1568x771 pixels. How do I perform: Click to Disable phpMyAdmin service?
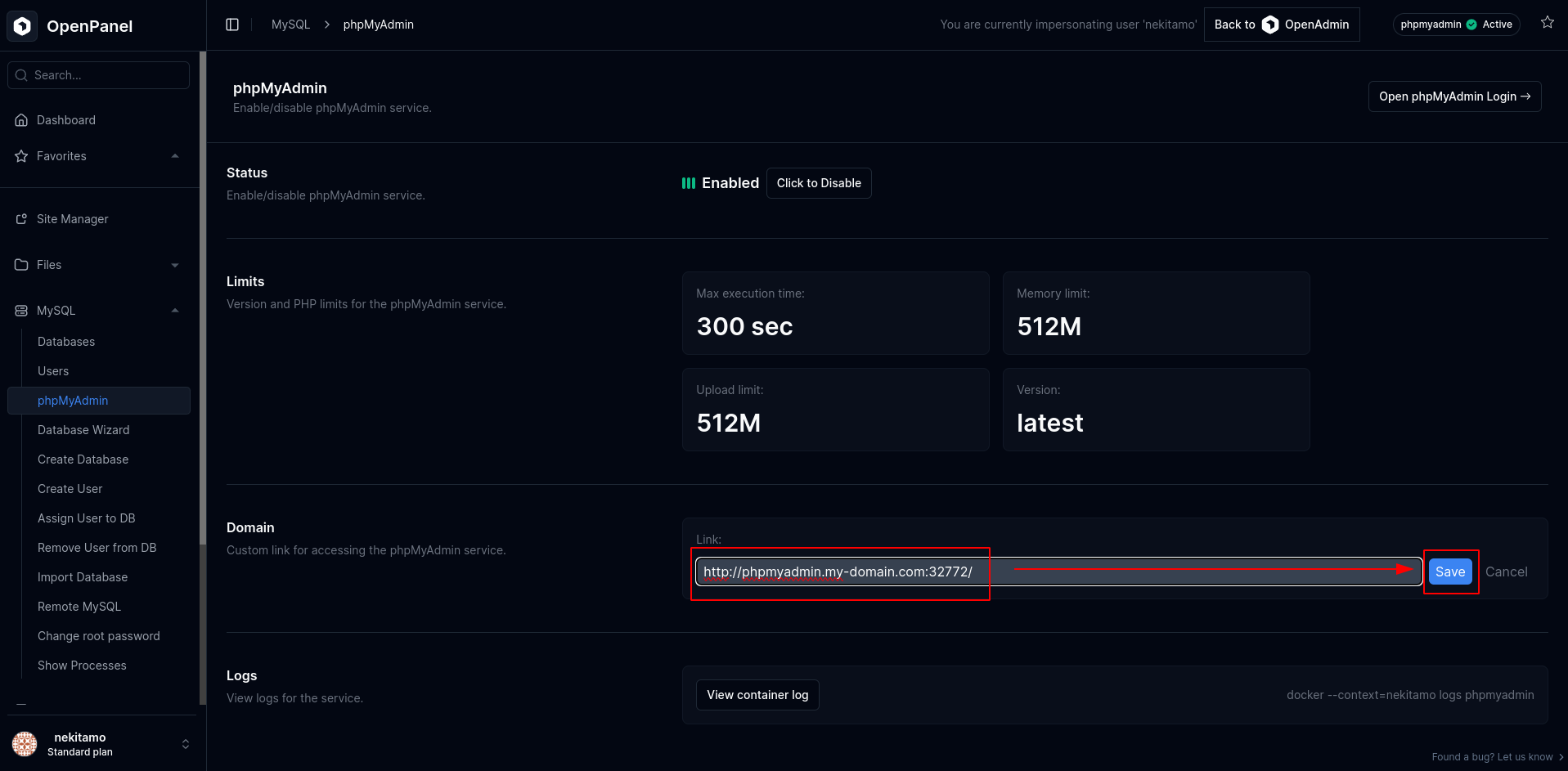[819, 183]
